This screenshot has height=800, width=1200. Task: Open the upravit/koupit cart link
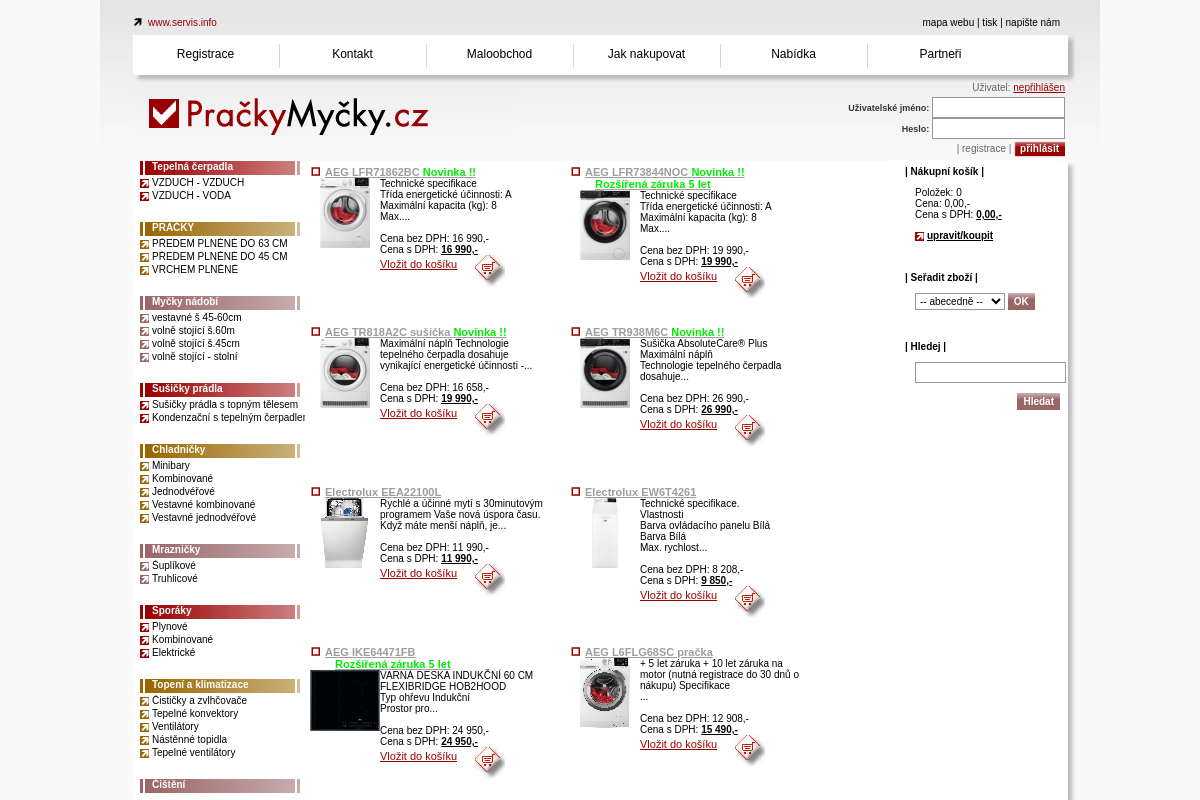pyautogui.click(x=959, y=236)
